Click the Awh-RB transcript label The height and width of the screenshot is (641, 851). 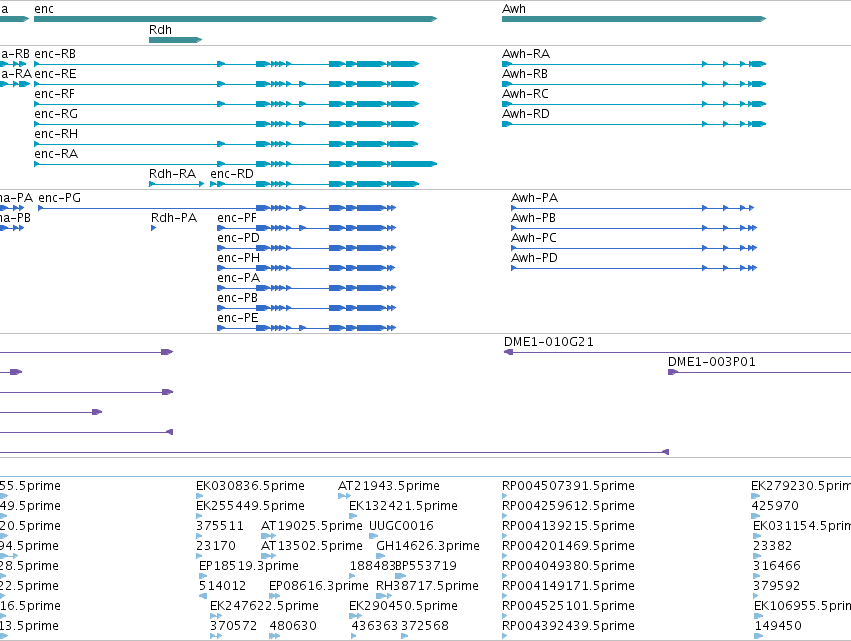tap(525, 74)
